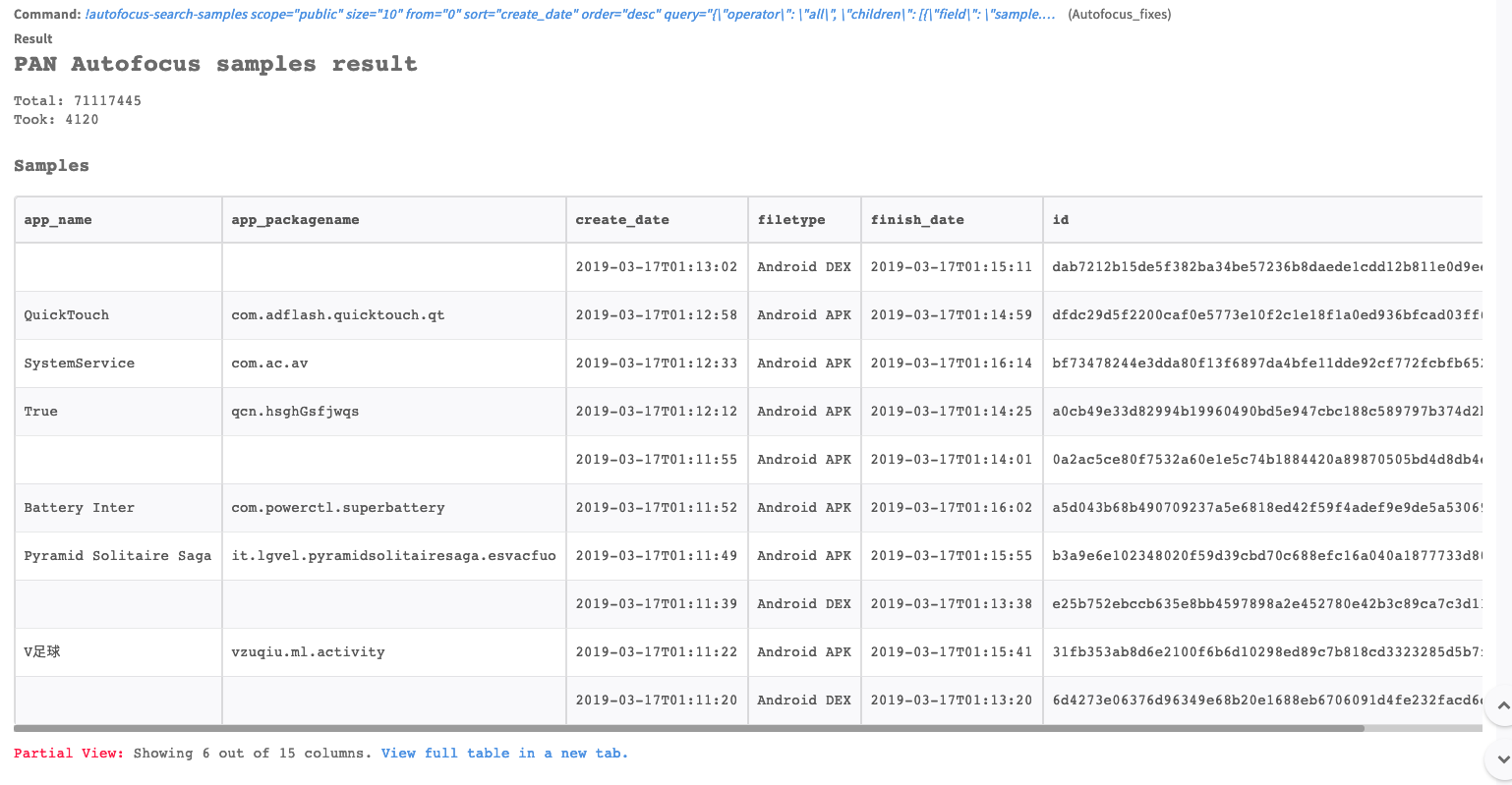Click the PAN Autofocus samples result heading
The height and width of the screenshot is (785, 1512).
(x=213, y=64)
